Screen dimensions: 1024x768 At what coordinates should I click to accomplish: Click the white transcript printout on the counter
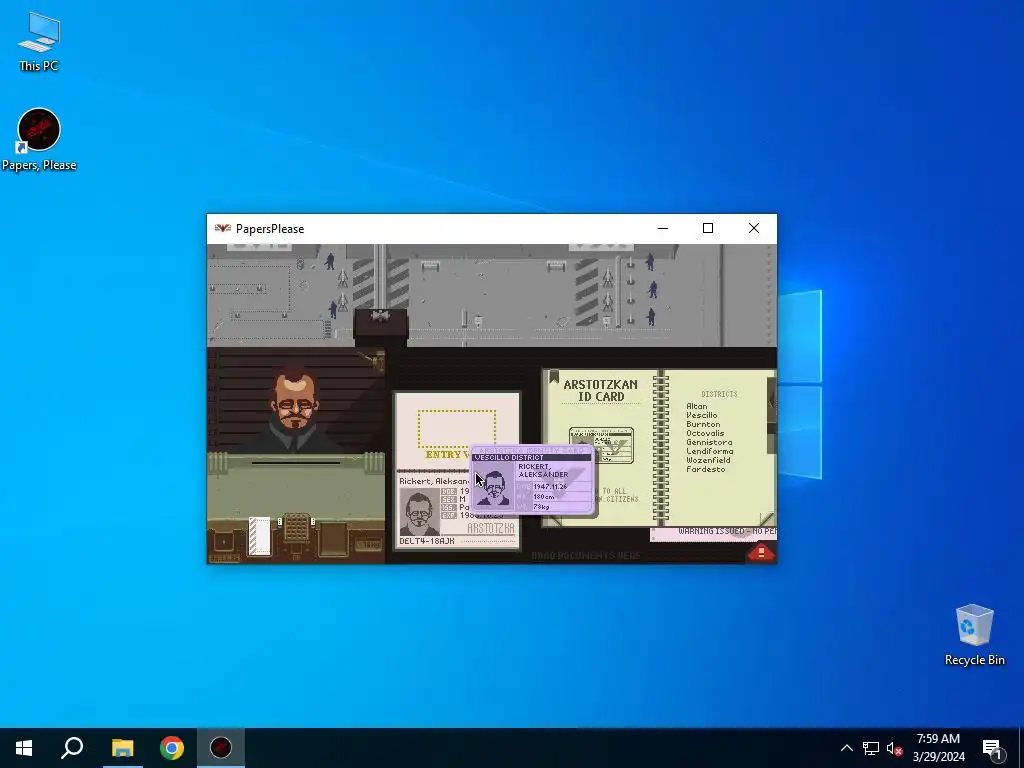point(259,537)
